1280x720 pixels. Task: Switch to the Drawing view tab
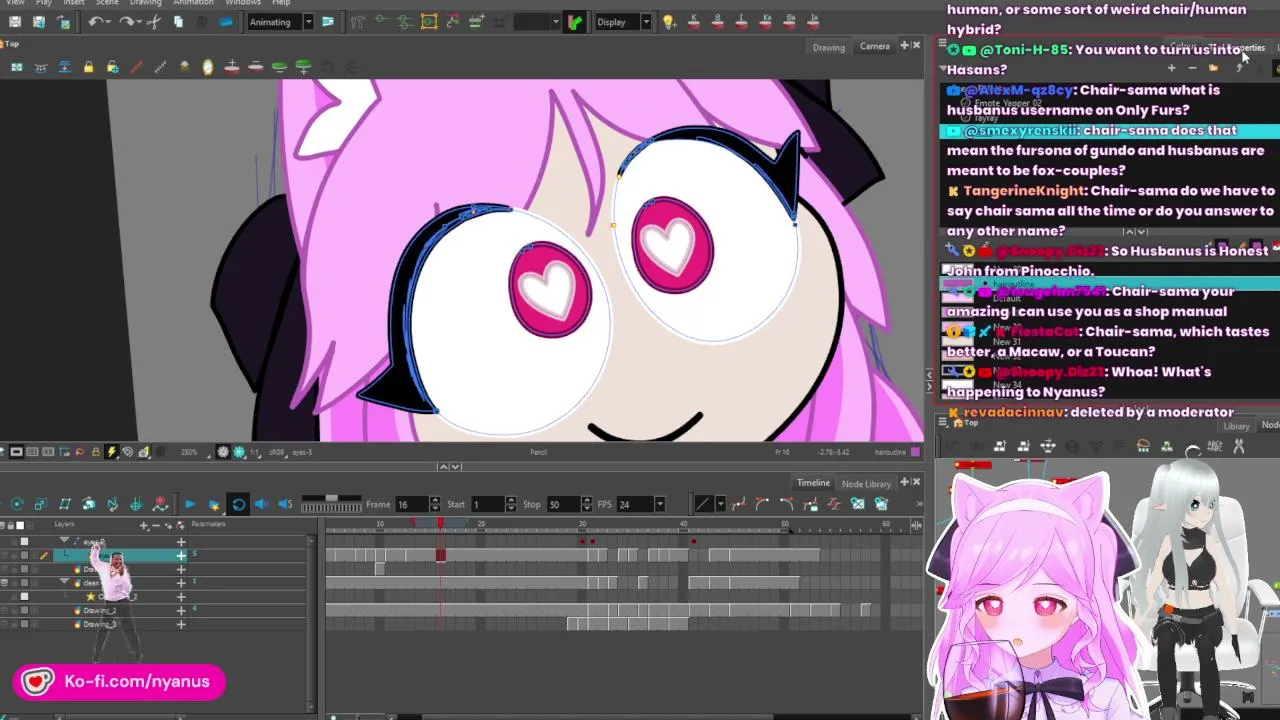828,47
